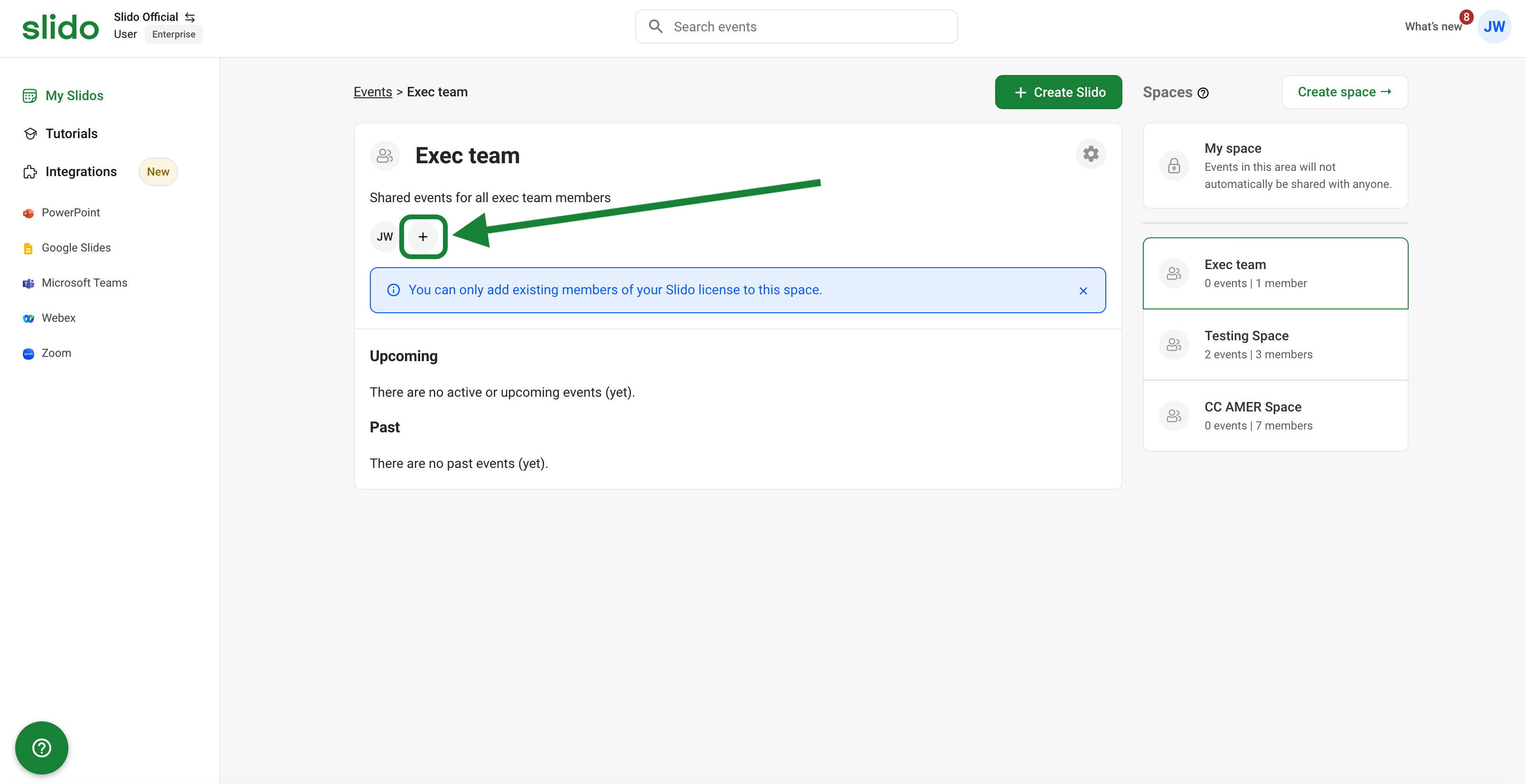Click the My space lock icon
The width and height of the screenshot is (1525, 784).
click(x=1173, y=166)
